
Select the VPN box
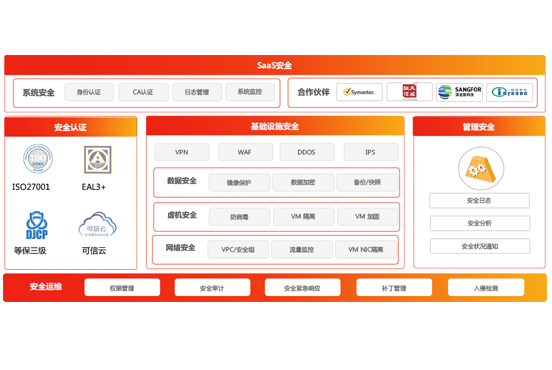click(182, 152)
